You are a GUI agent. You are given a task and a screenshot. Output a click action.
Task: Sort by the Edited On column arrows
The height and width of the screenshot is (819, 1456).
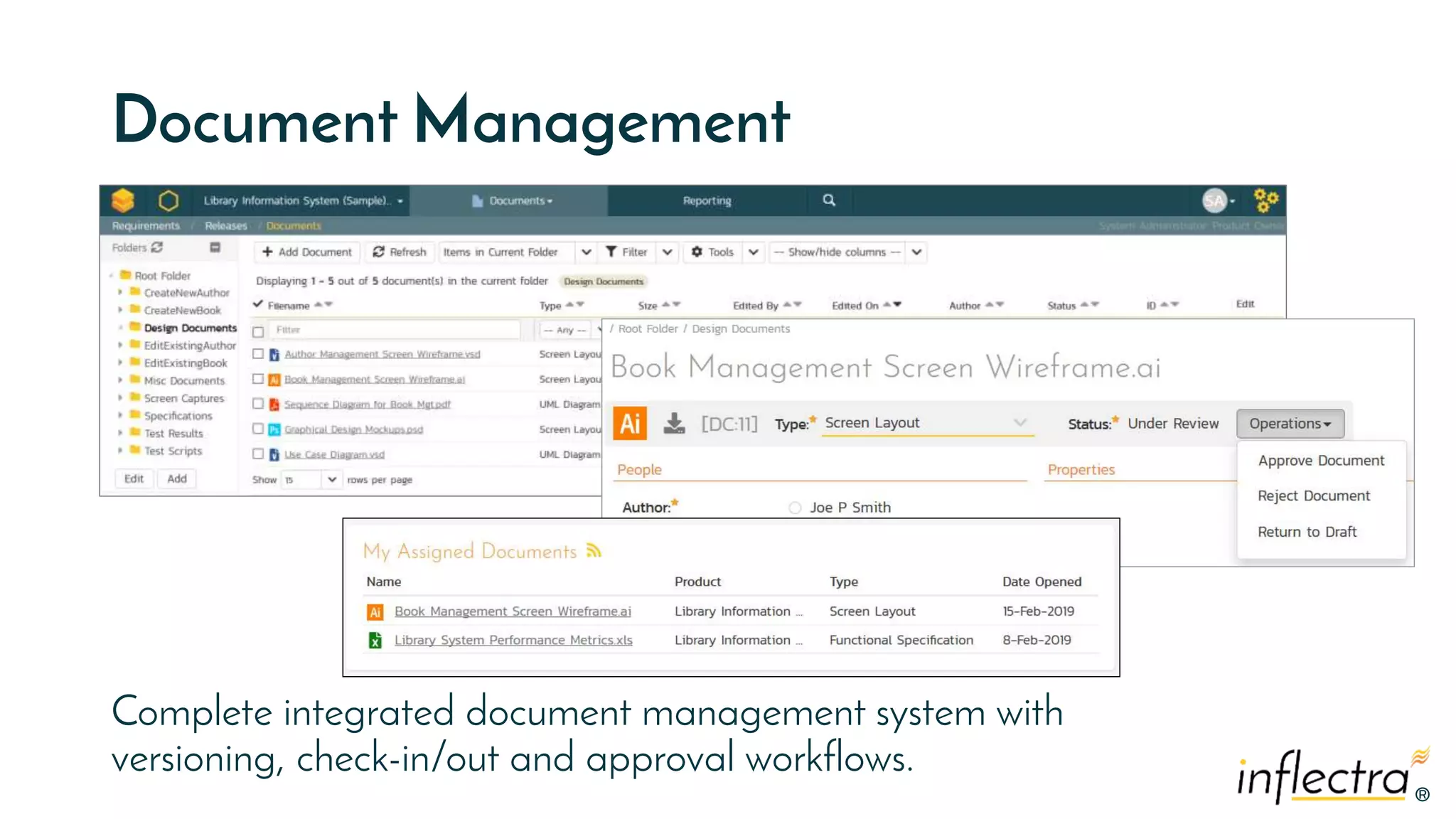892,304
